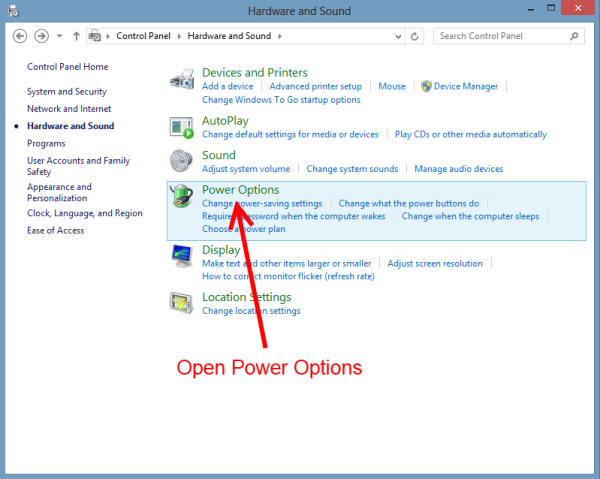
Task: Click Control Panel in the breadcrumb
Action: tap(143, 36)
